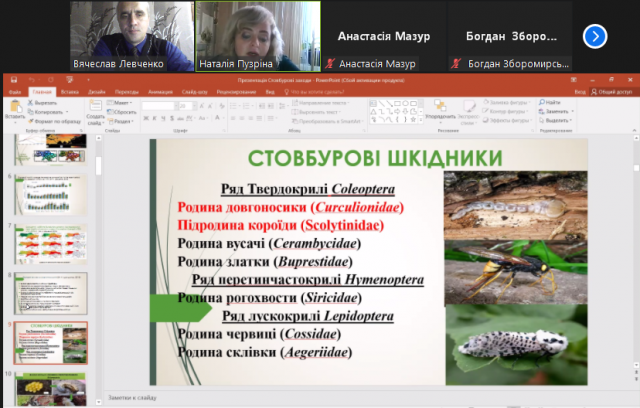Sign in with the Вход link
The height and width of the screenshot is (408, 640).
tap(580, 92)
